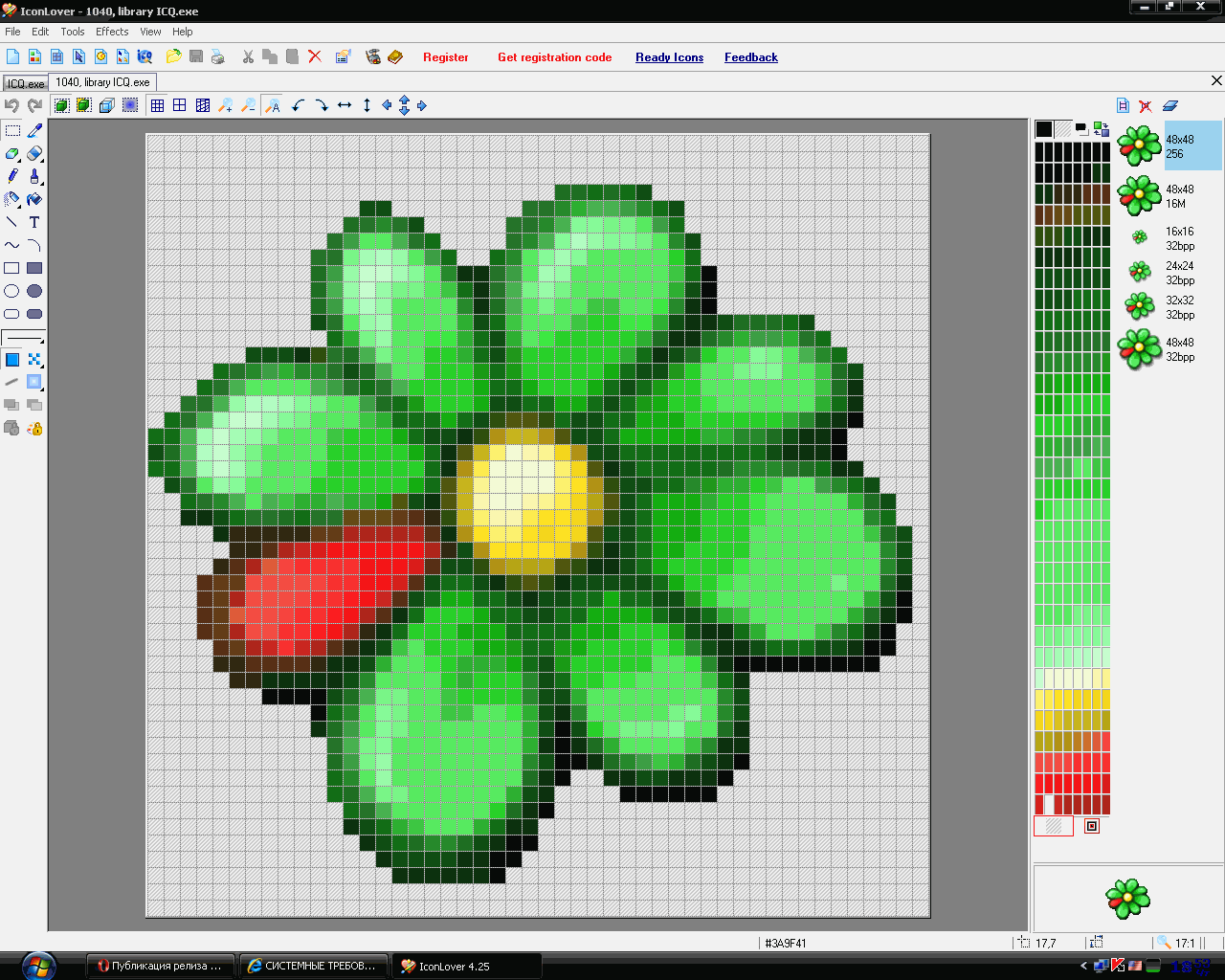Switch to the ICQ.exe tab

(x=26, y=83)
